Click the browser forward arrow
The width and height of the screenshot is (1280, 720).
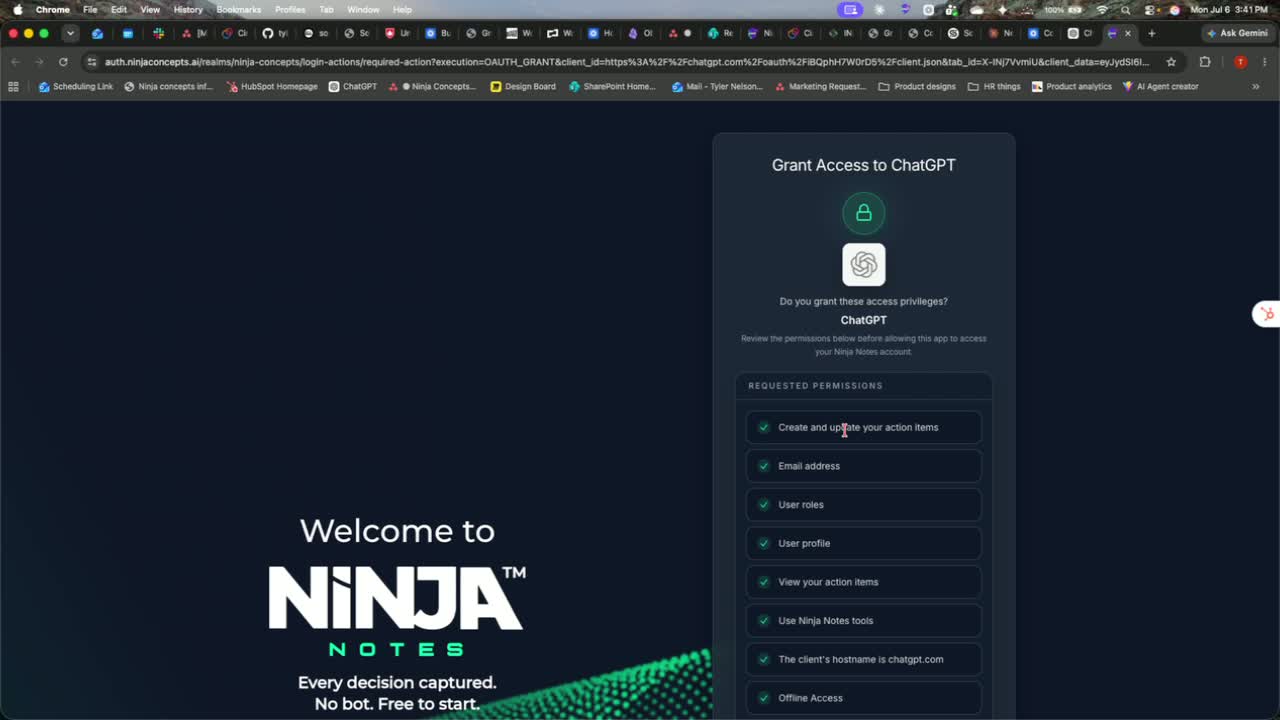(x=39, y=62)
